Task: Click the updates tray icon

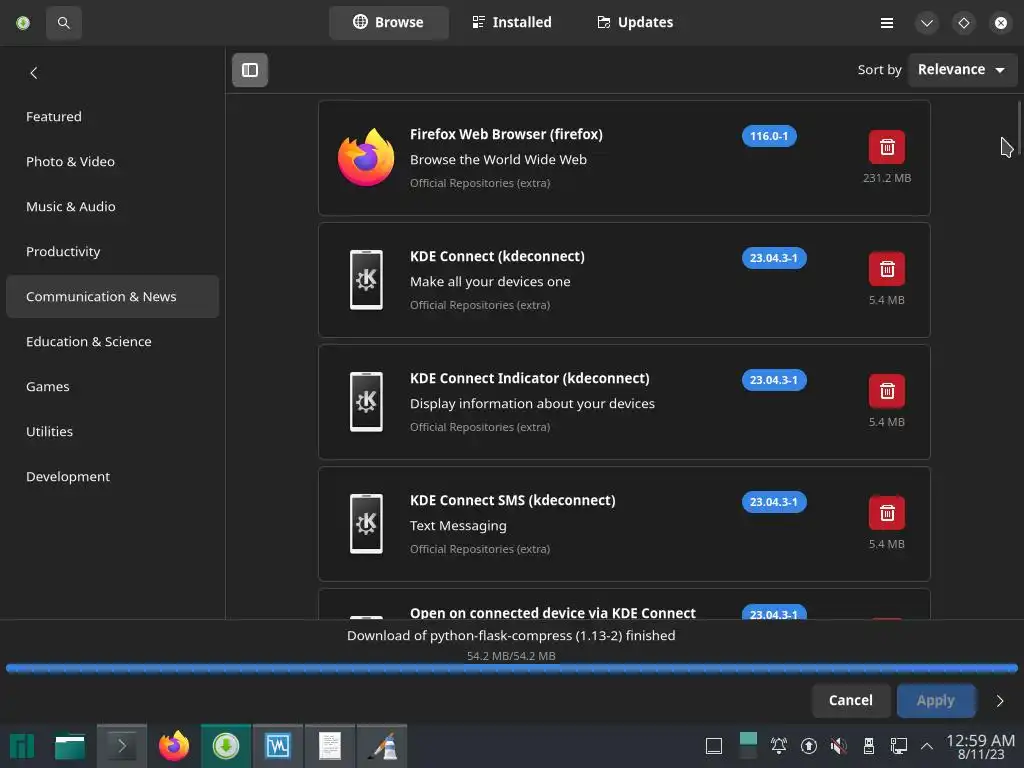Action: (808, 746)
